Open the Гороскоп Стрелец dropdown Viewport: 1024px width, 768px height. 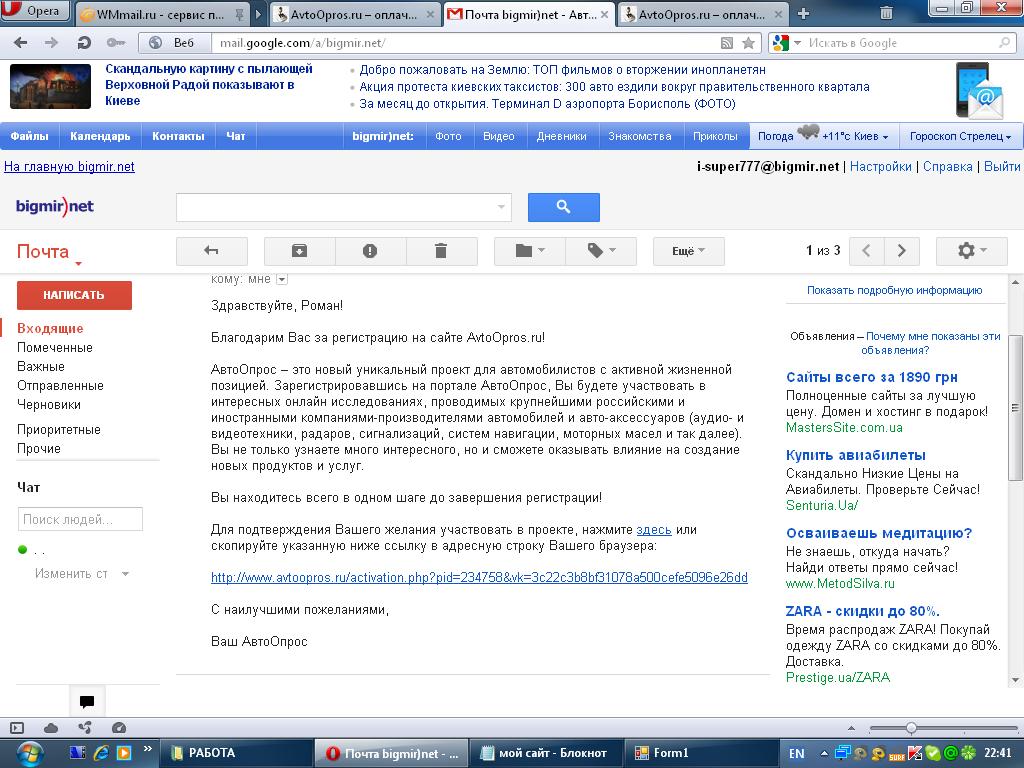(960, 136)
